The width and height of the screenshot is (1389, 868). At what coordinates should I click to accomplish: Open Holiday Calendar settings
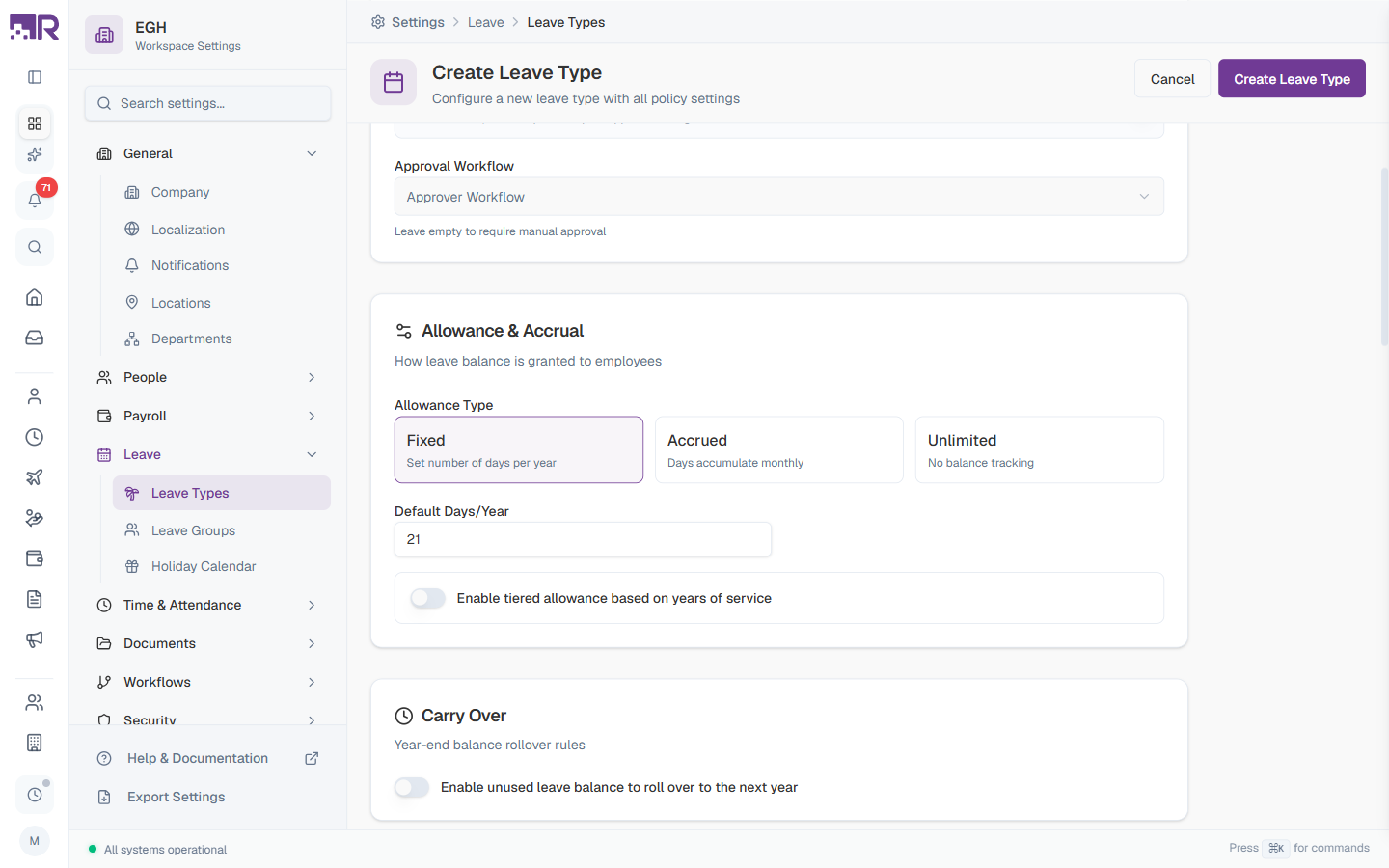pyautogui.click(x=222, y=566)
